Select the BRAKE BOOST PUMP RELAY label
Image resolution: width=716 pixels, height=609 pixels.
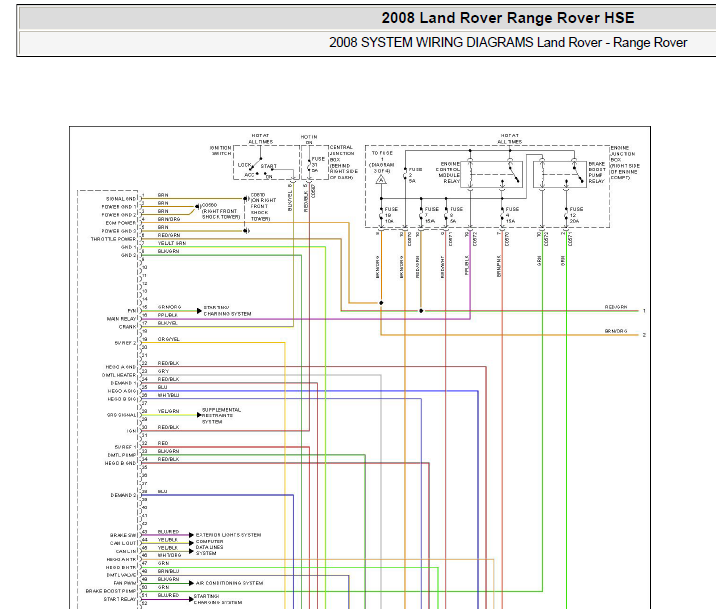(597, 172)
